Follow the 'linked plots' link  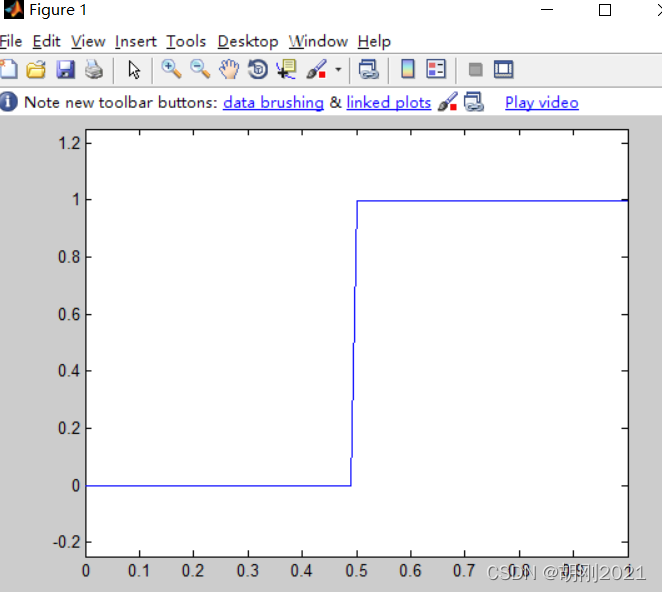point(389,103)
